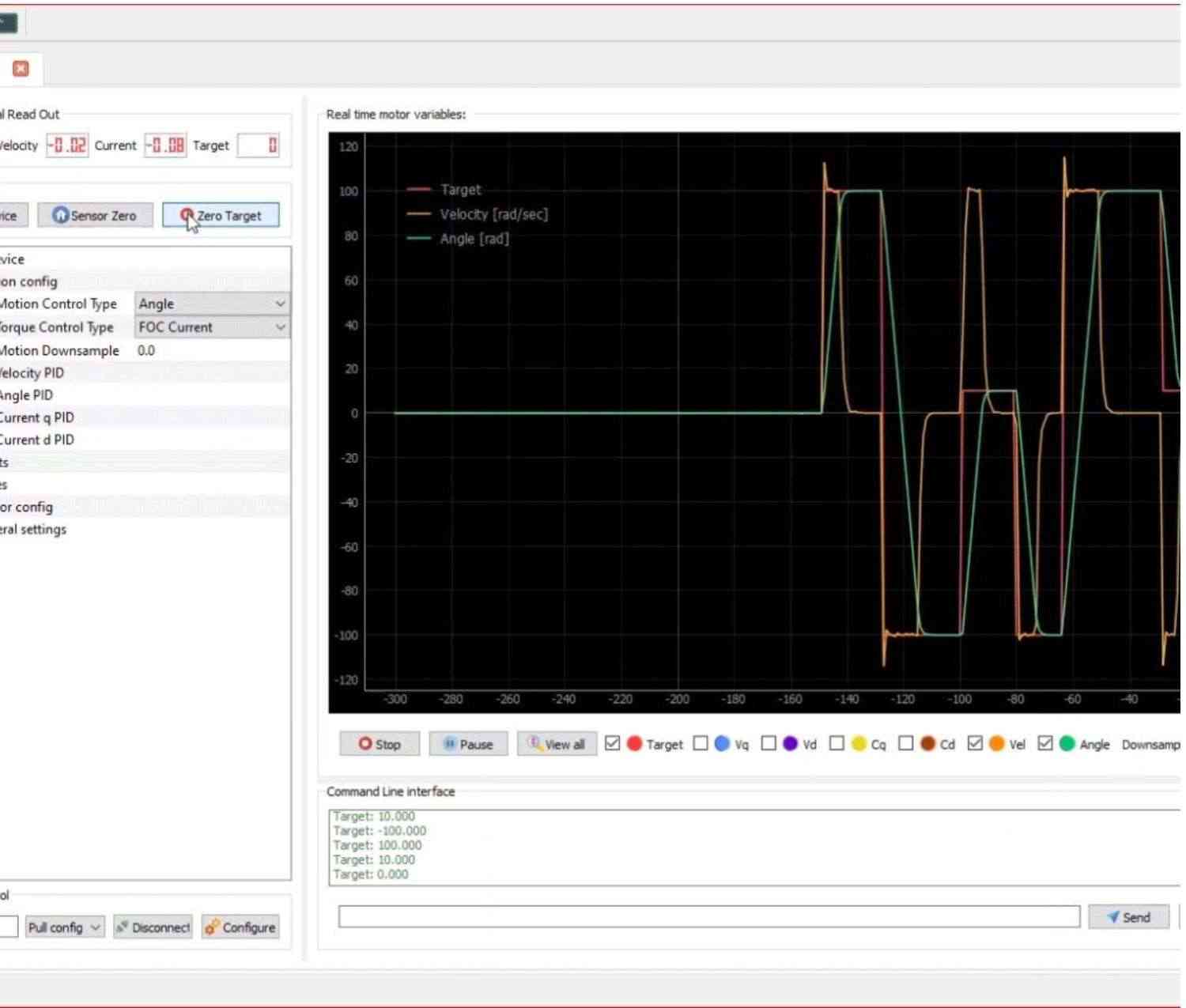The width and height of the screenshot is (1186, 1008).
Task: Enable the Cq signal checkbox
Action: (837, 743)
